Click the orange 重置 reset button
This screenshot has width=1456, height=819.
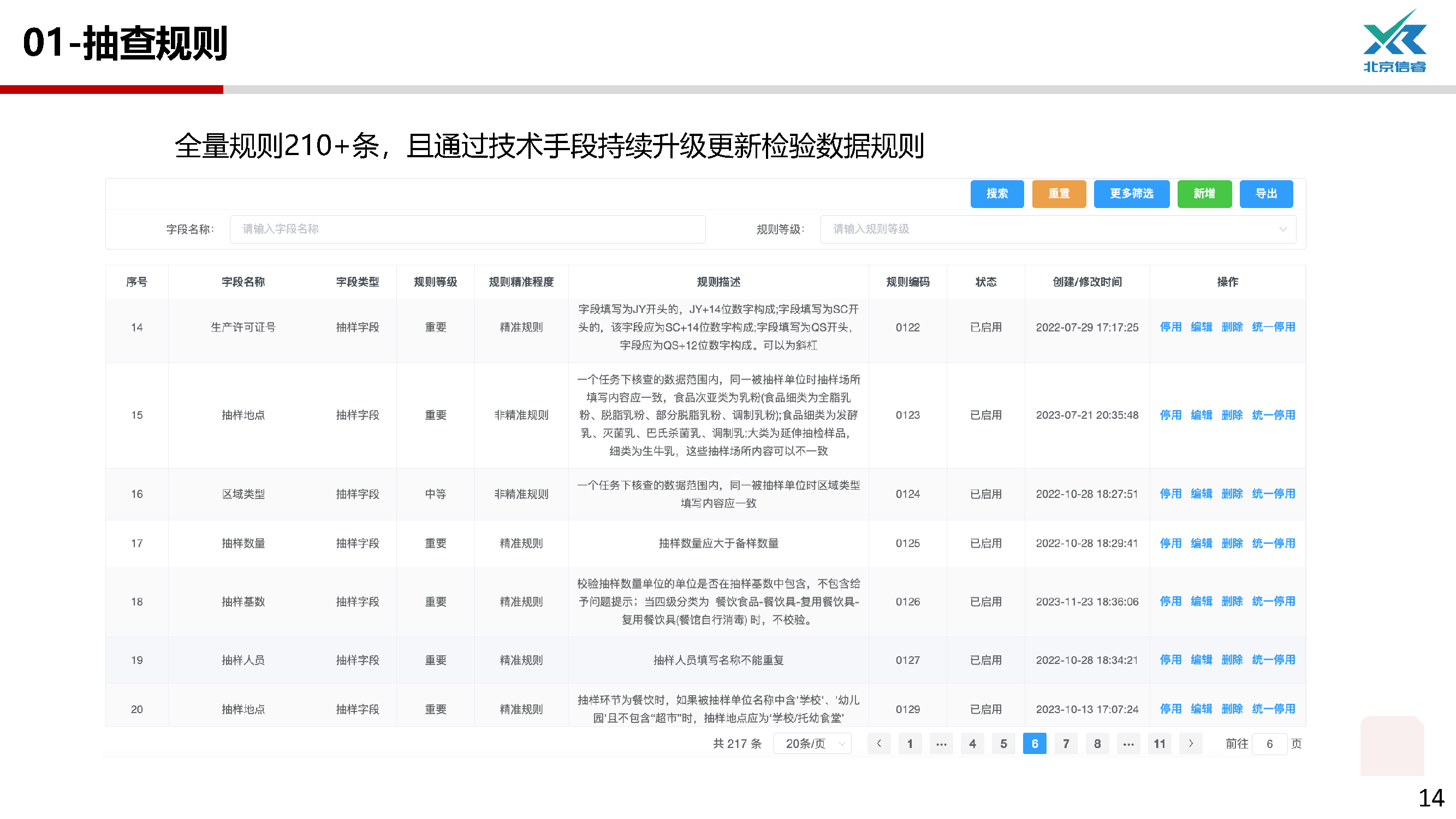tap(1058, 194)
